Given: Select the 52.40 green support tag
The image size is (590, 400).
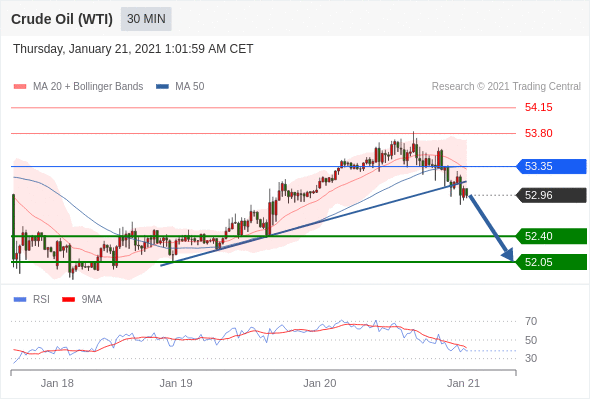Looking at the screenshot, I should (x=551, y=236).
